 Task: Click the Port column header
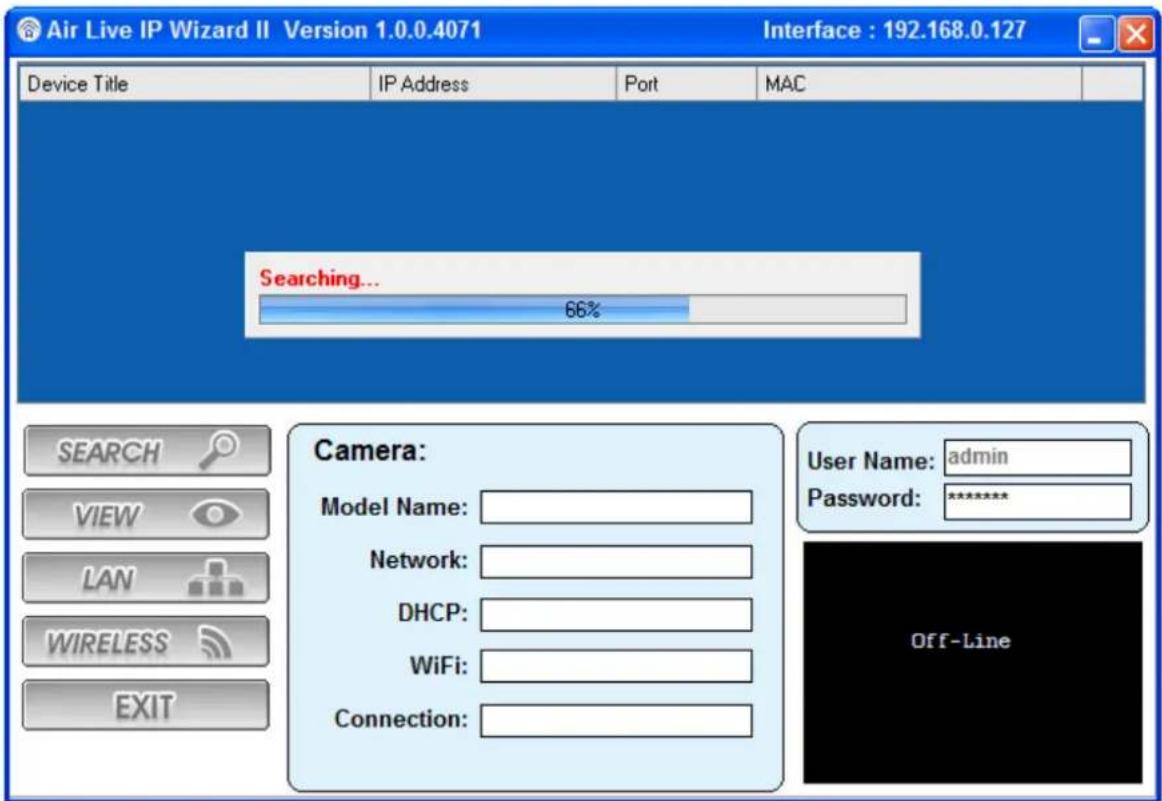point(685,84)
